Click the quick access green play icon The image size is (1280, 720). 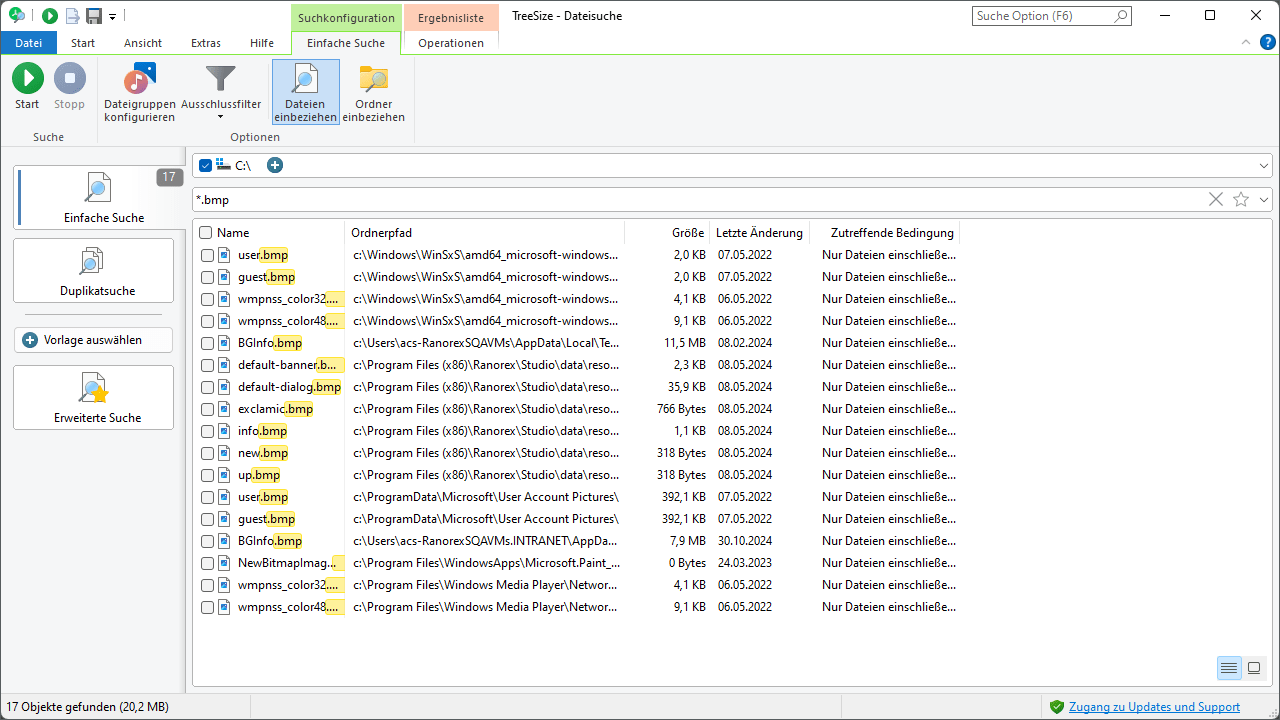pos(49,15)
